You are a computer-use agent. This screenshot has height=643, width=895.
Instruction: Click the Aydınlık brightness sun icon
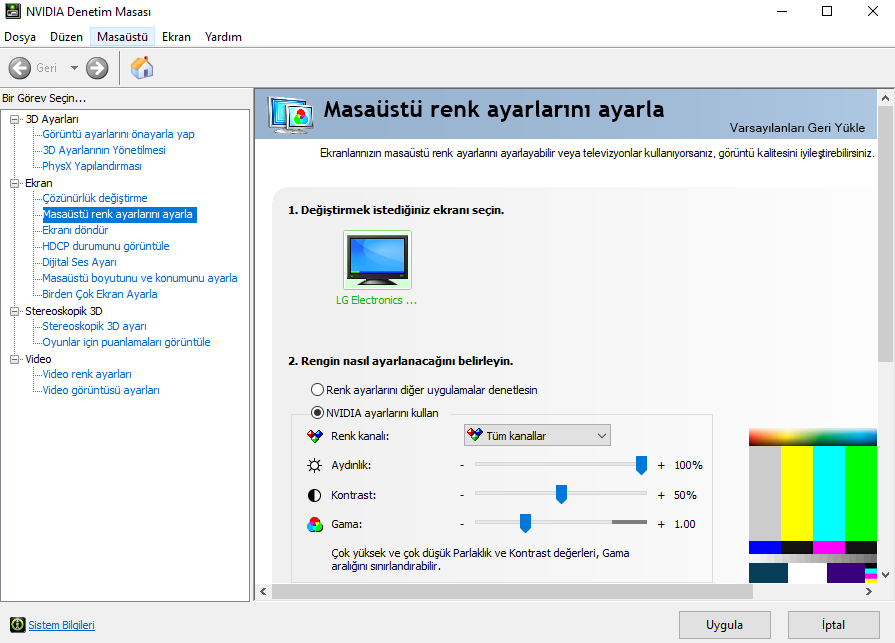pos(315,466)
